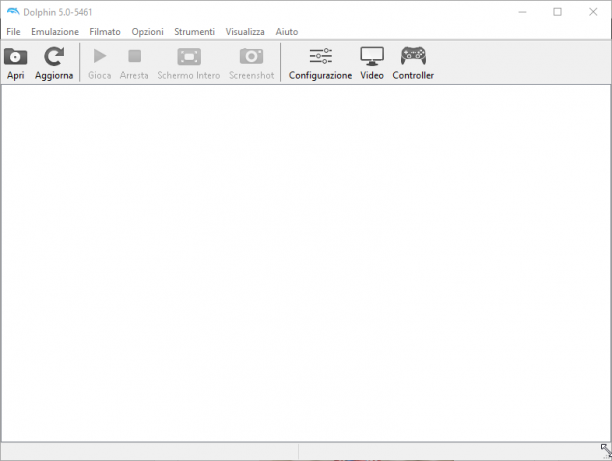The image size is (612, 461).
Task: Open Controller settings gamepad icon
Action: point(413,56)
